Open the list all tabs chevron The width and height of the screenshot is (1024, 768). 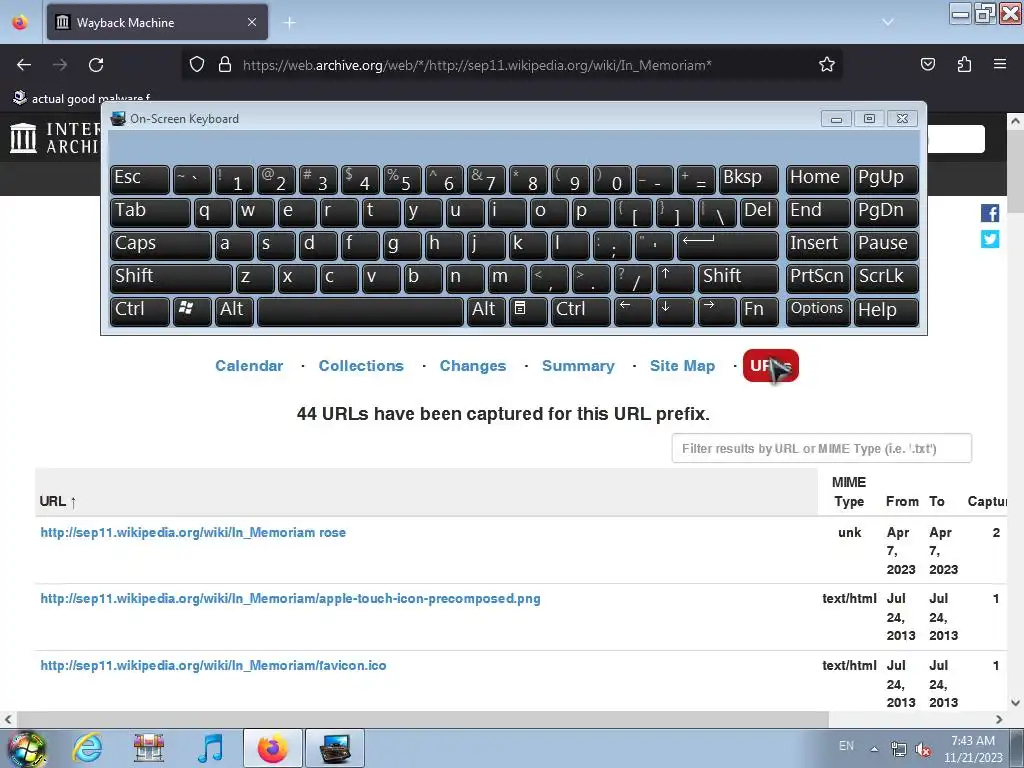[x=888, y=22]
